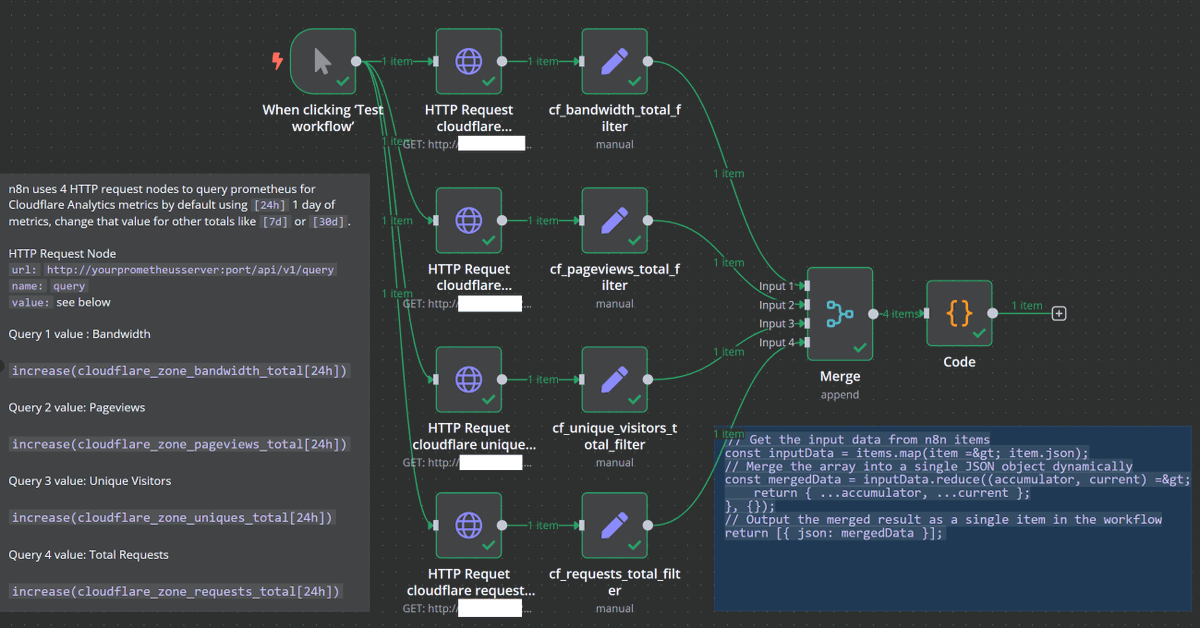Click 'Query 2 value: Pageviews' text
The width and height of the screenshot is (1200, 628).
pos(77,408)
